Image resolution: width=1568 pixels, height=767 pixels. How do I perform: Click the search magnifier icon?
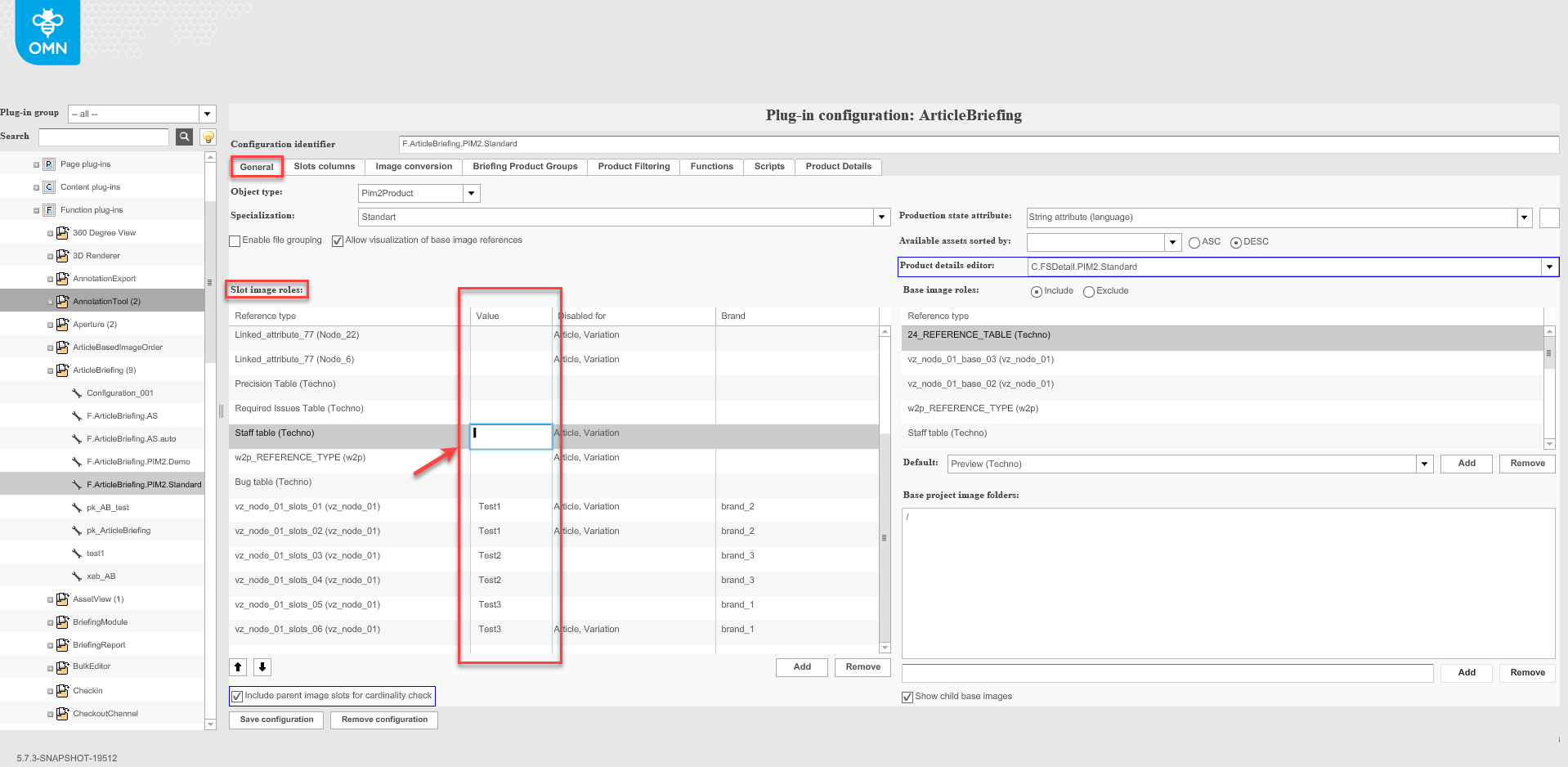click(183, 137)
